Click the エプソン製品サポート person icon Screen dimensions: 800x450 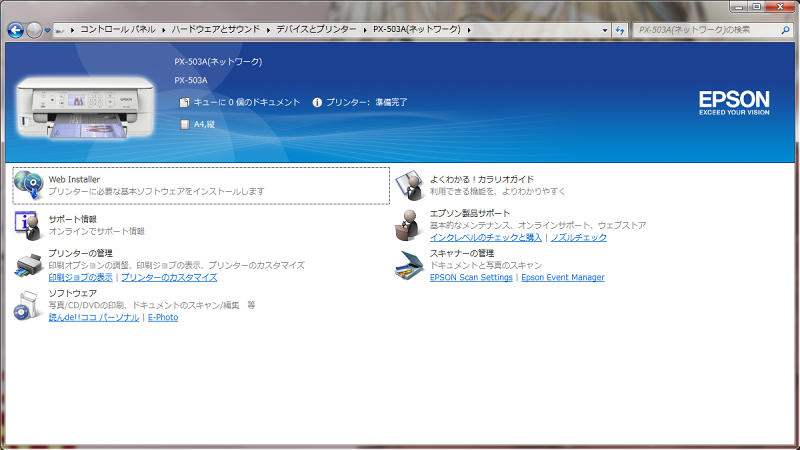pos(410,224)
